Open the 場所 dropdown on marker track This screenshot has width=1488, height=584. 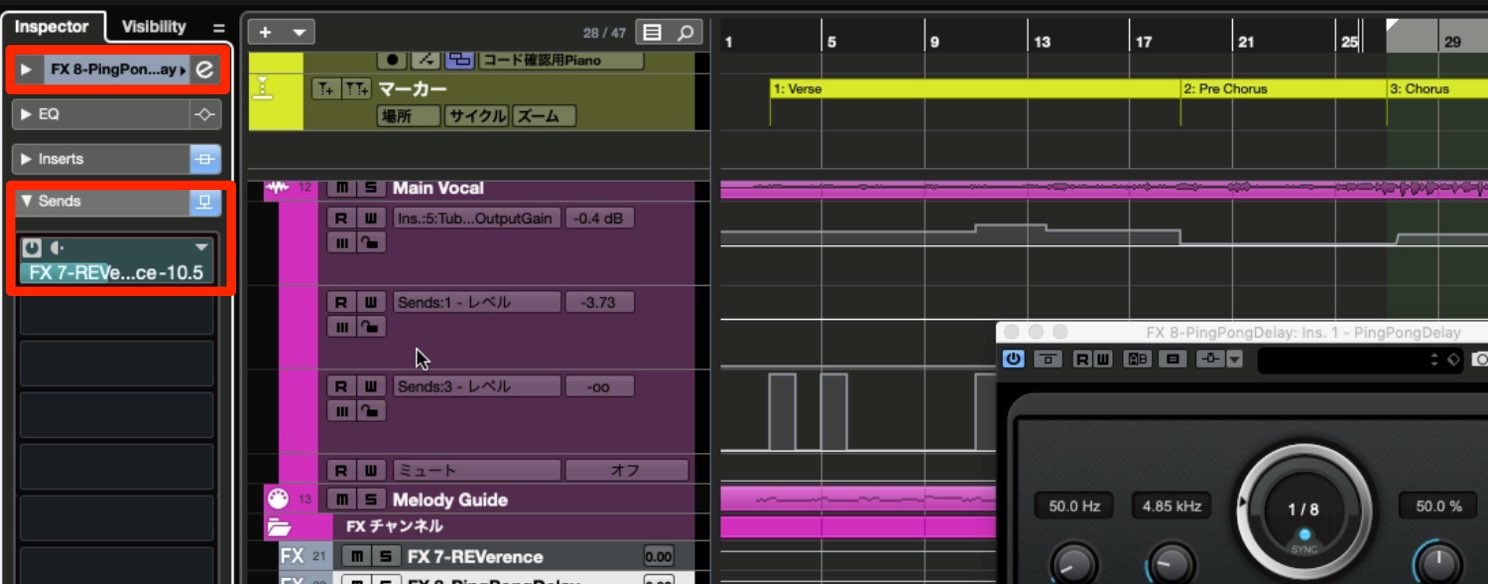coord(408,116)
